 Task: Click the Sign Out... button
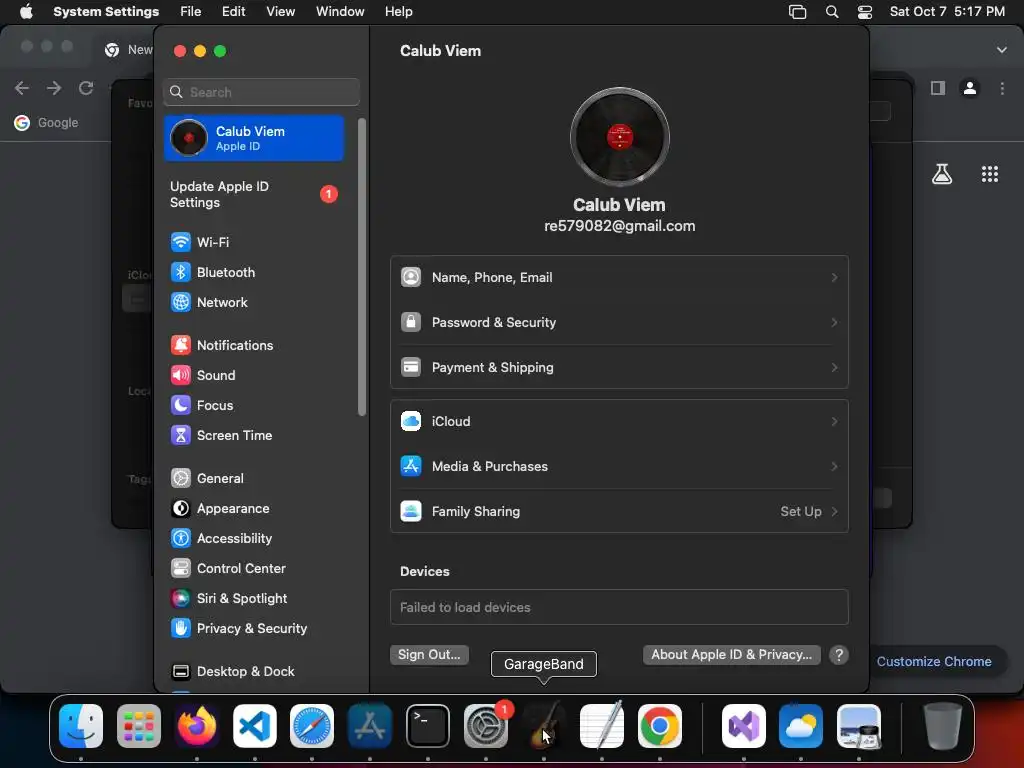(429, 654)
